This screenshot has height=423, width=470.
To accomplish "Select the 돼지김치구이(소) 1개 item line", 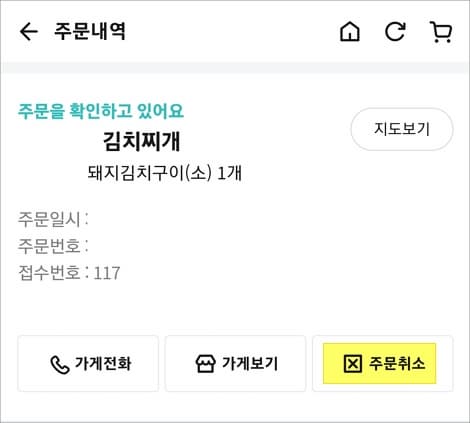I will pos(165,173).
